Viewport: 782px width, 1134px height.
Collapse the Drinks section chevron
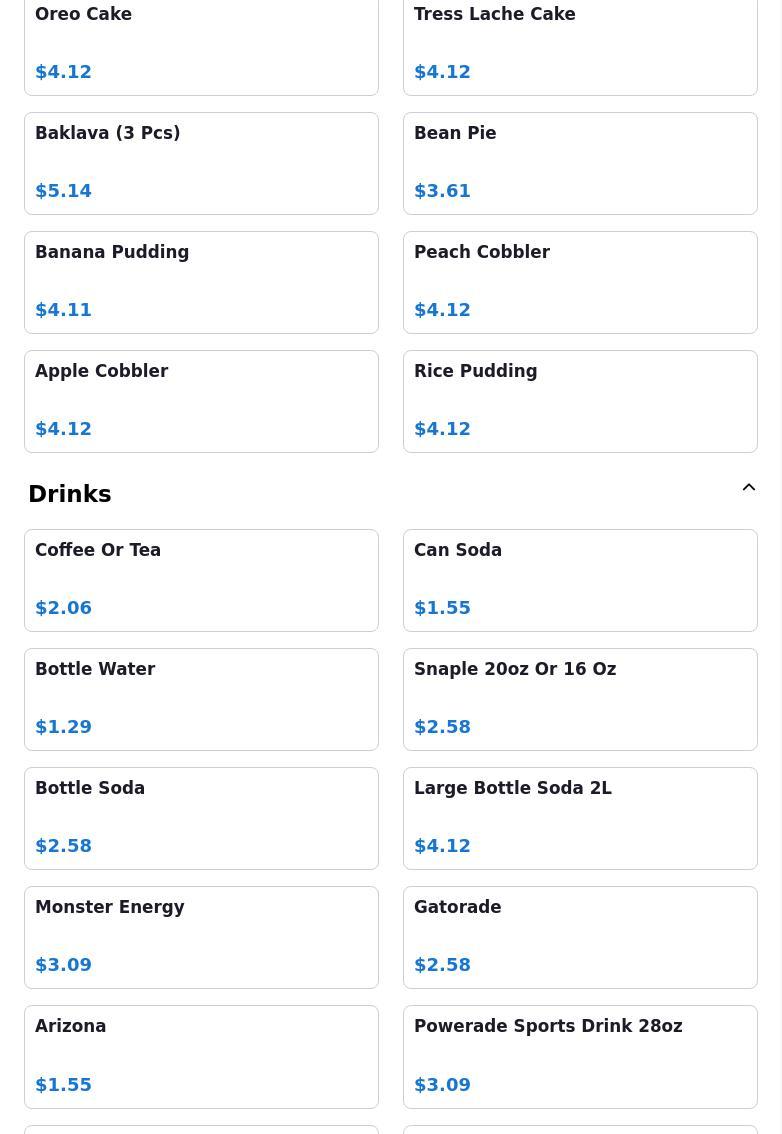(x=749, y=487)
